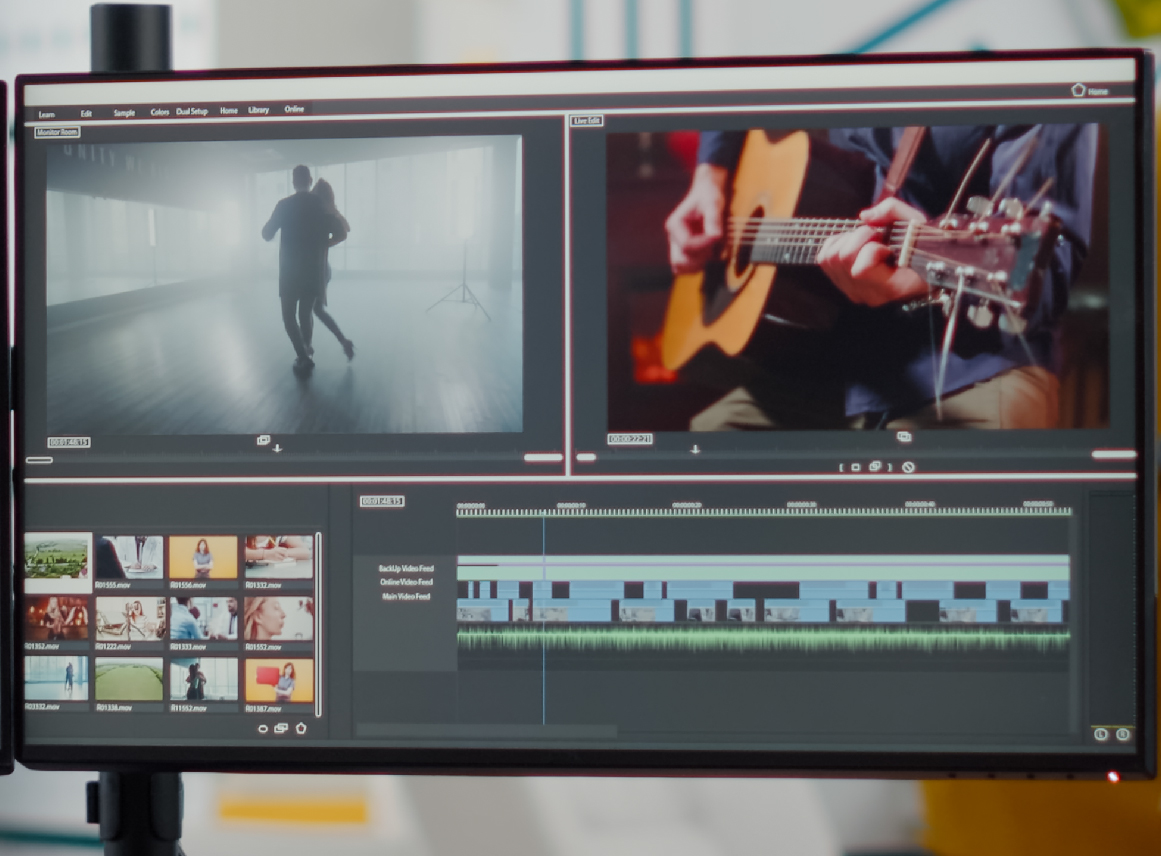
Task: Click the prohibited circle icon under Live Edit preview
Action: [908, 467]
